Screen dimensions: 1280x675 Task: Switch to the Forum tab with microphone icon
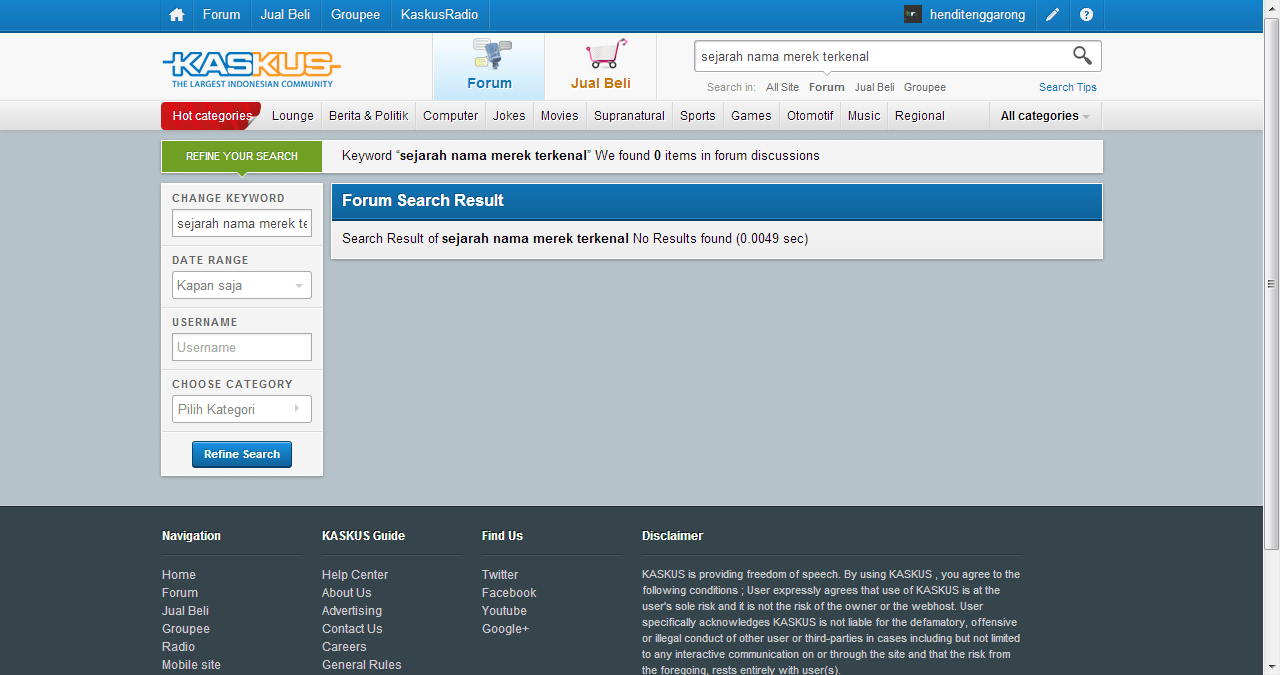489,66
